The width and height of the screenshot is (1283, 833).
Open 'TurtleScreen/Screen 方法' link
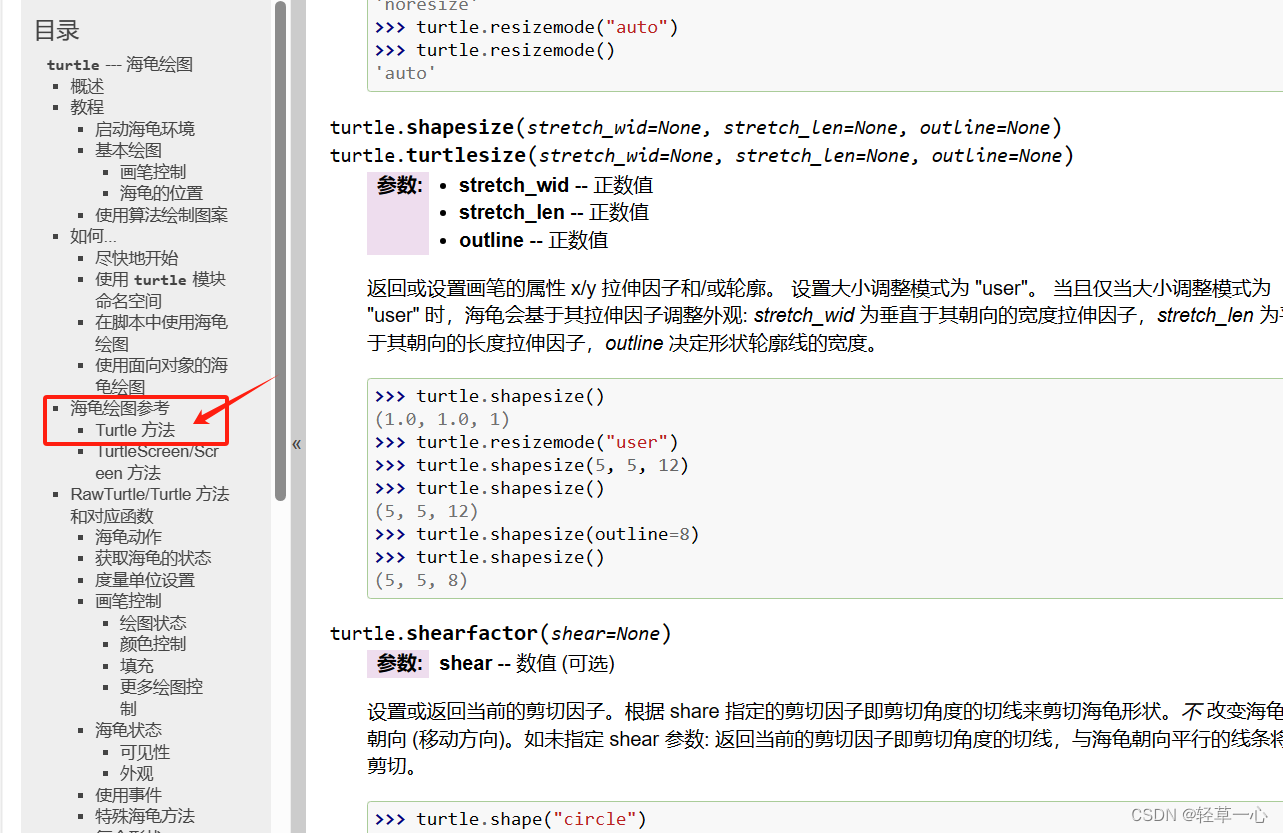click(157, 462)
